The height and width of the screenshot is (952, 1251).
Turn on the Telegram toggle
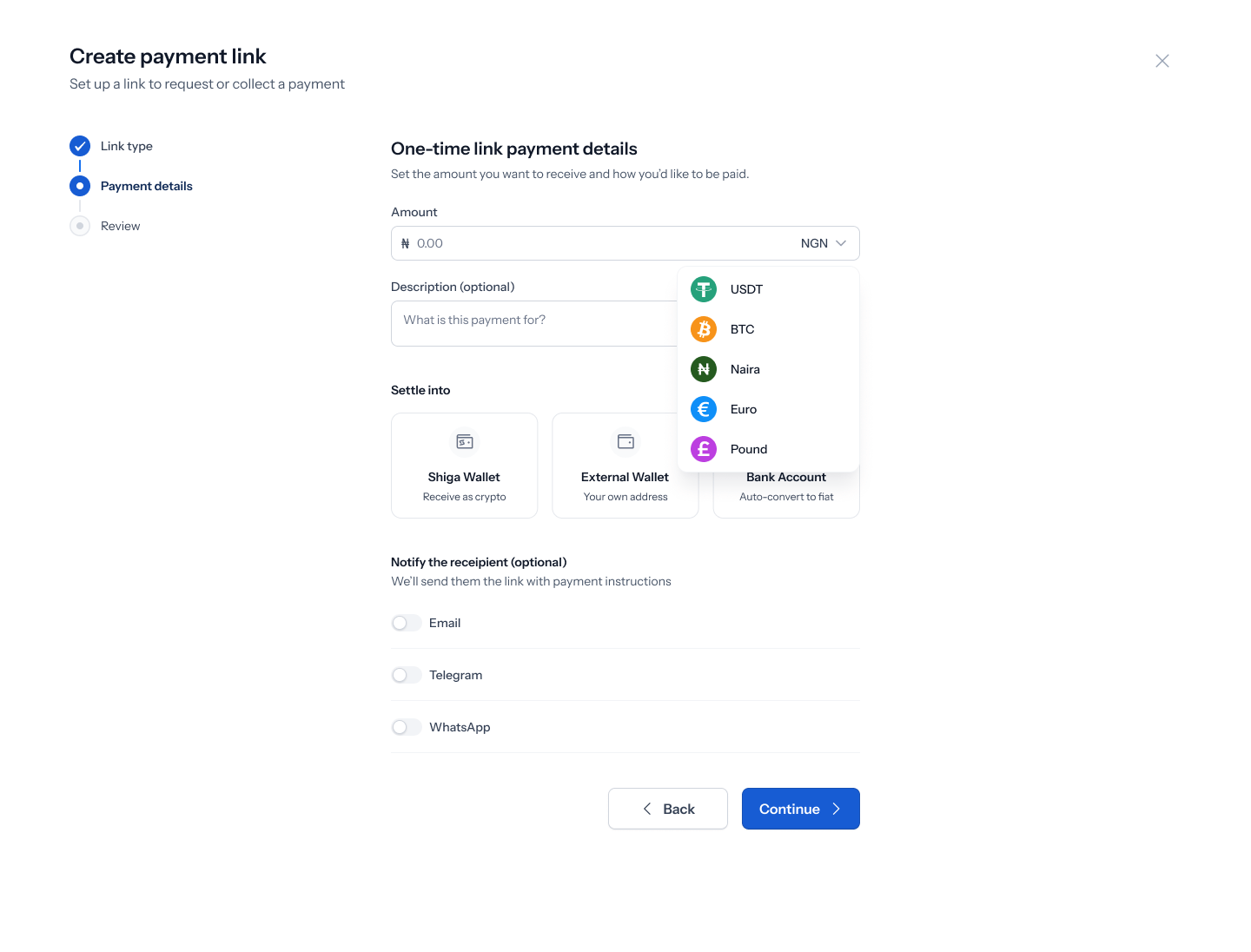[407, 675]
